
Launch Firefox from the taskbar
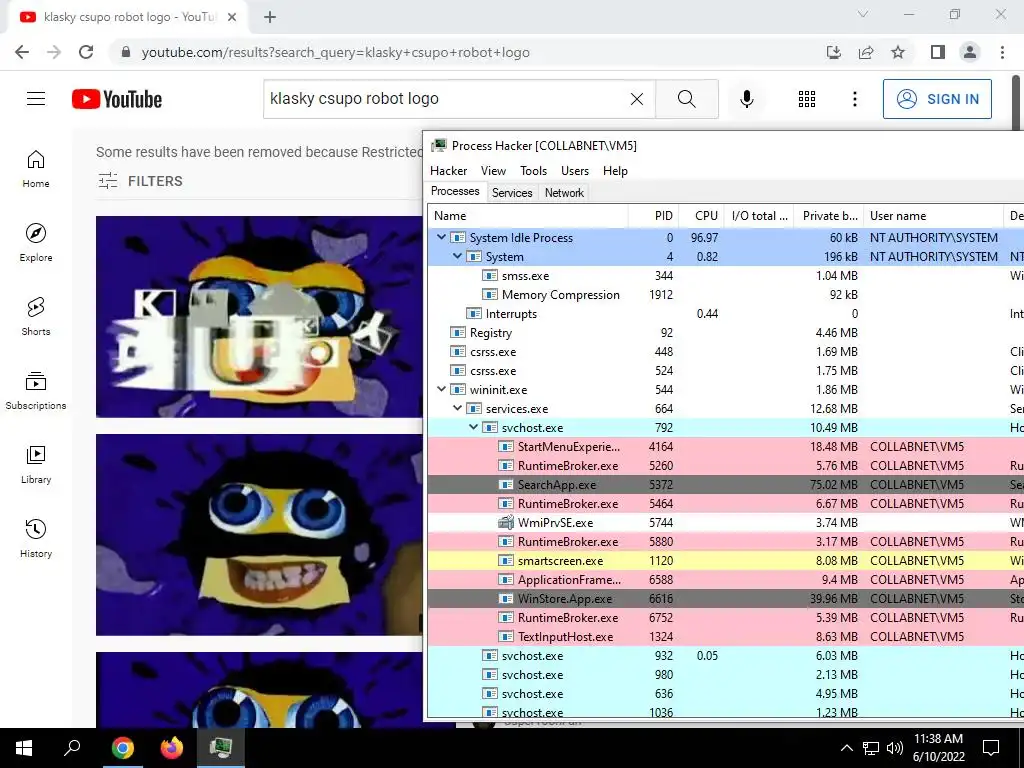(172, 748)
